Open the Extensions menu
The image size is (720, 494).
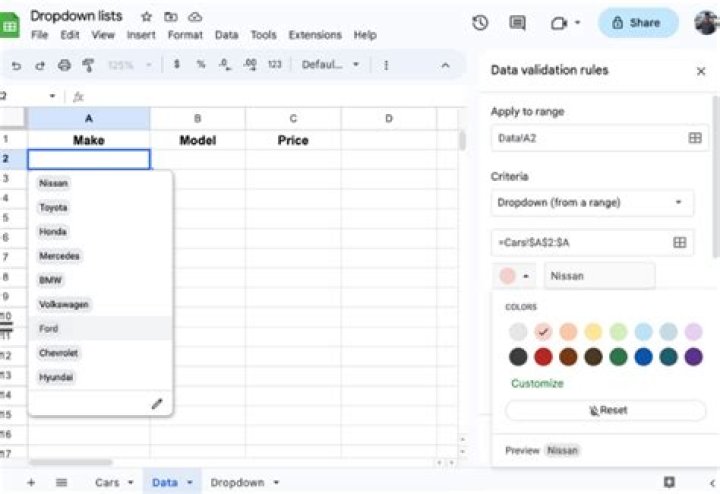(x=315, y=35)
